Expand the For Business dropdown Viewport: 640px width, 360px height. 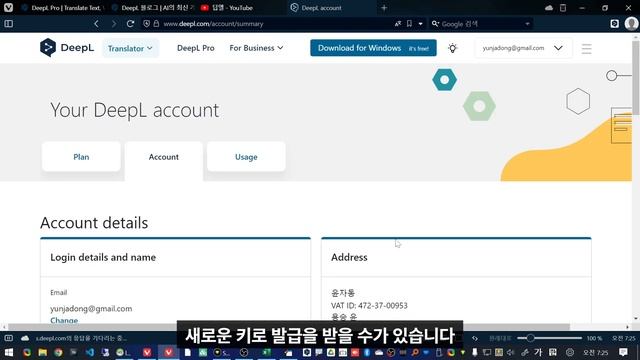pos(256,48)
